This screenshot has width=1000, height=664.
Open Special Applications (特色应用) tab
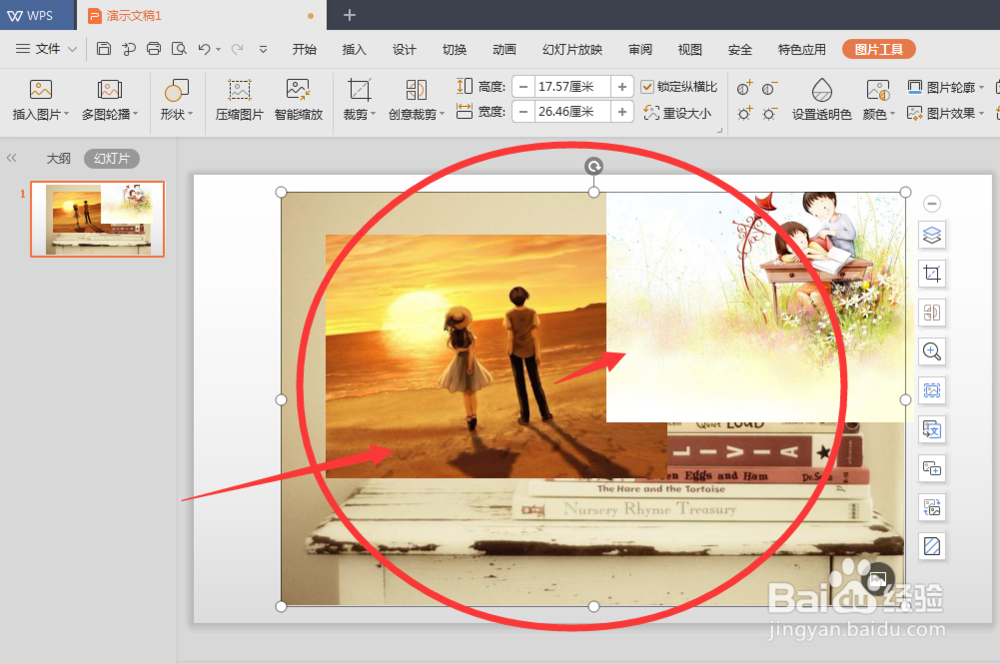[802, 49]
